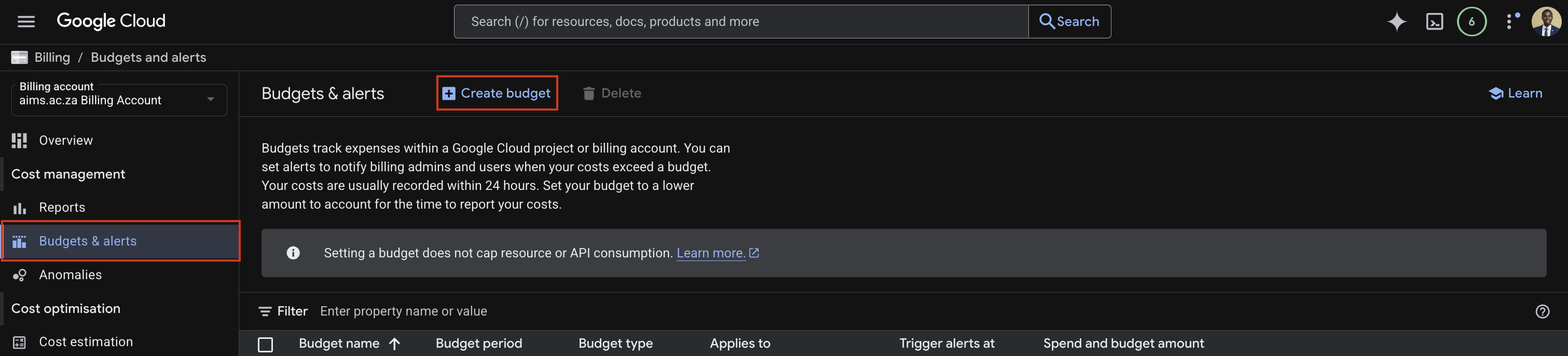The image size is (1568, 356).
Task: Select Budgets & alerts in sidebar
Action: tap(120, 242)
